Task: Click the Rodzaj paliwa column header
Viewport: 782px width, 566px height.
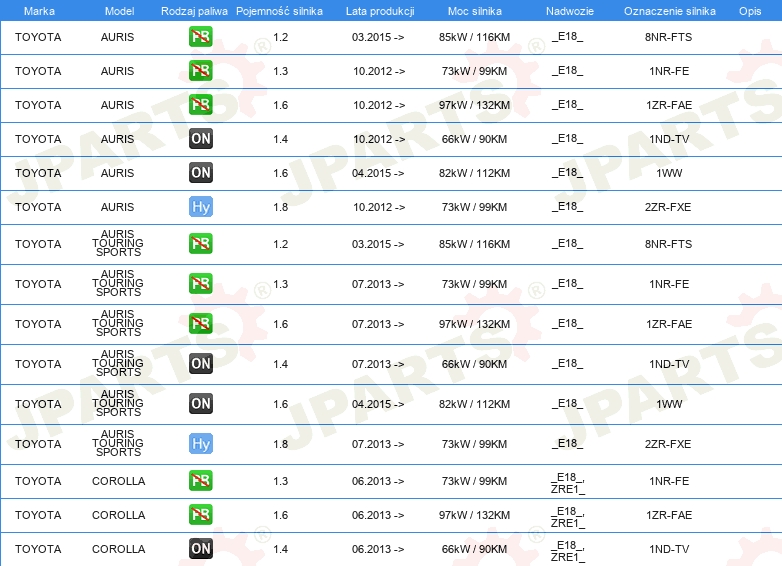Action: [x=194, y=11]
